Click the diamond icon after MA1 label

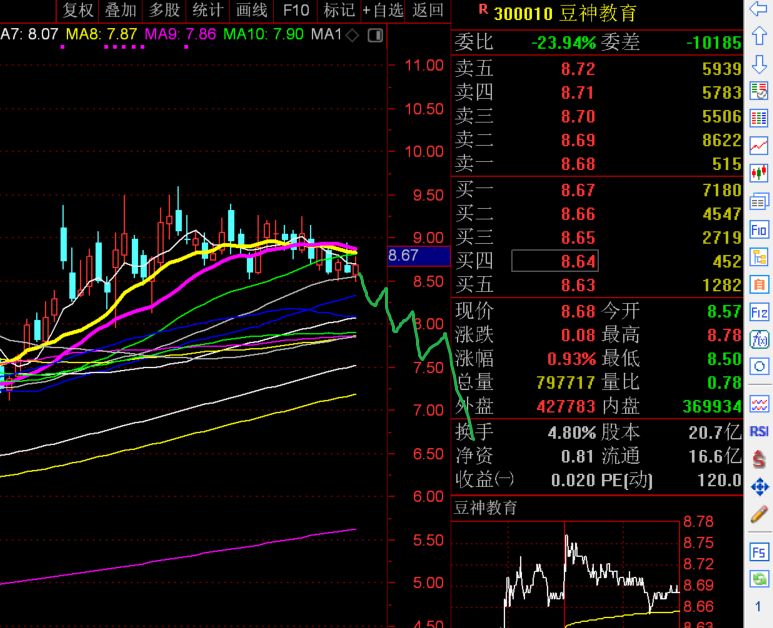(x=352, y=35)
